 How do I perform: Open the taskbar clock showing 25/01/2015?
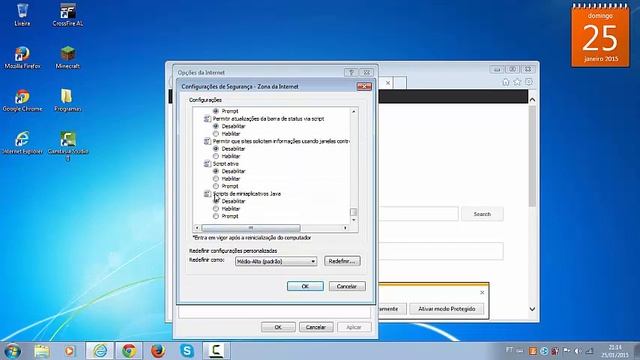[x=616, y=351]
